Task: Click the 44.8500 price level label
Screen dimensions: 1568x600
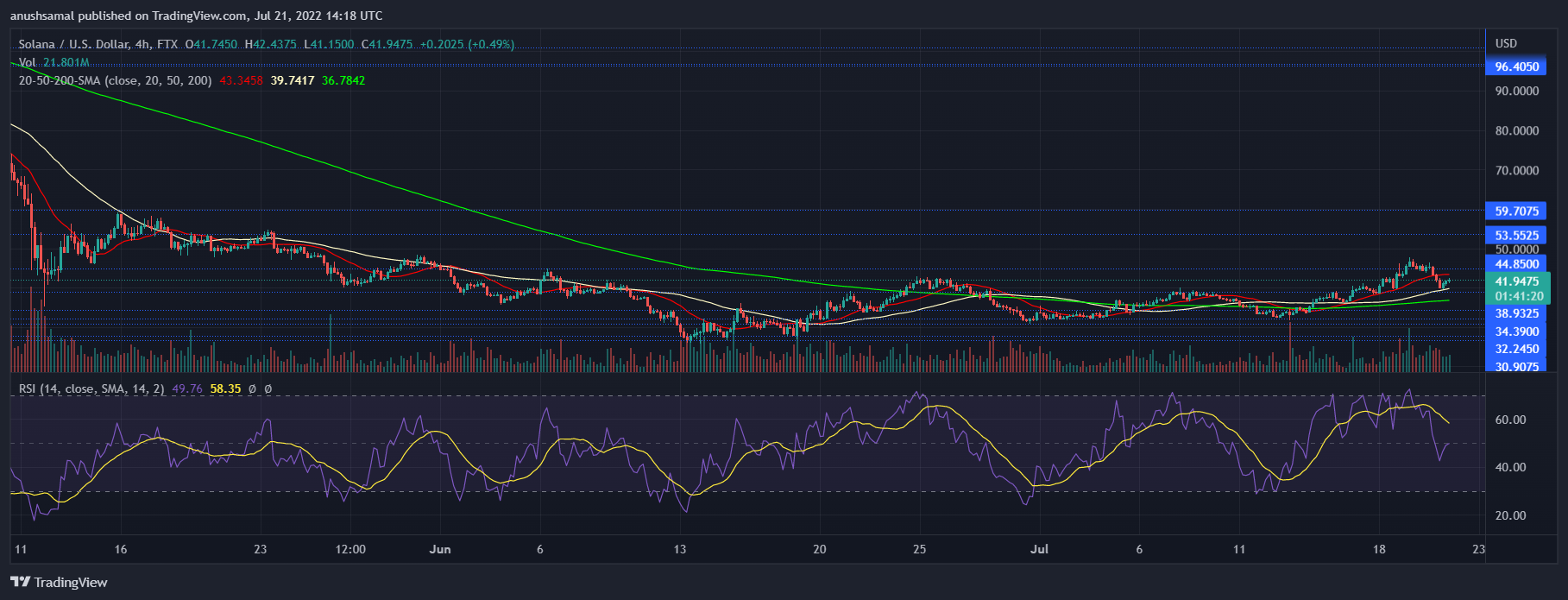Action: [1516, 264]
